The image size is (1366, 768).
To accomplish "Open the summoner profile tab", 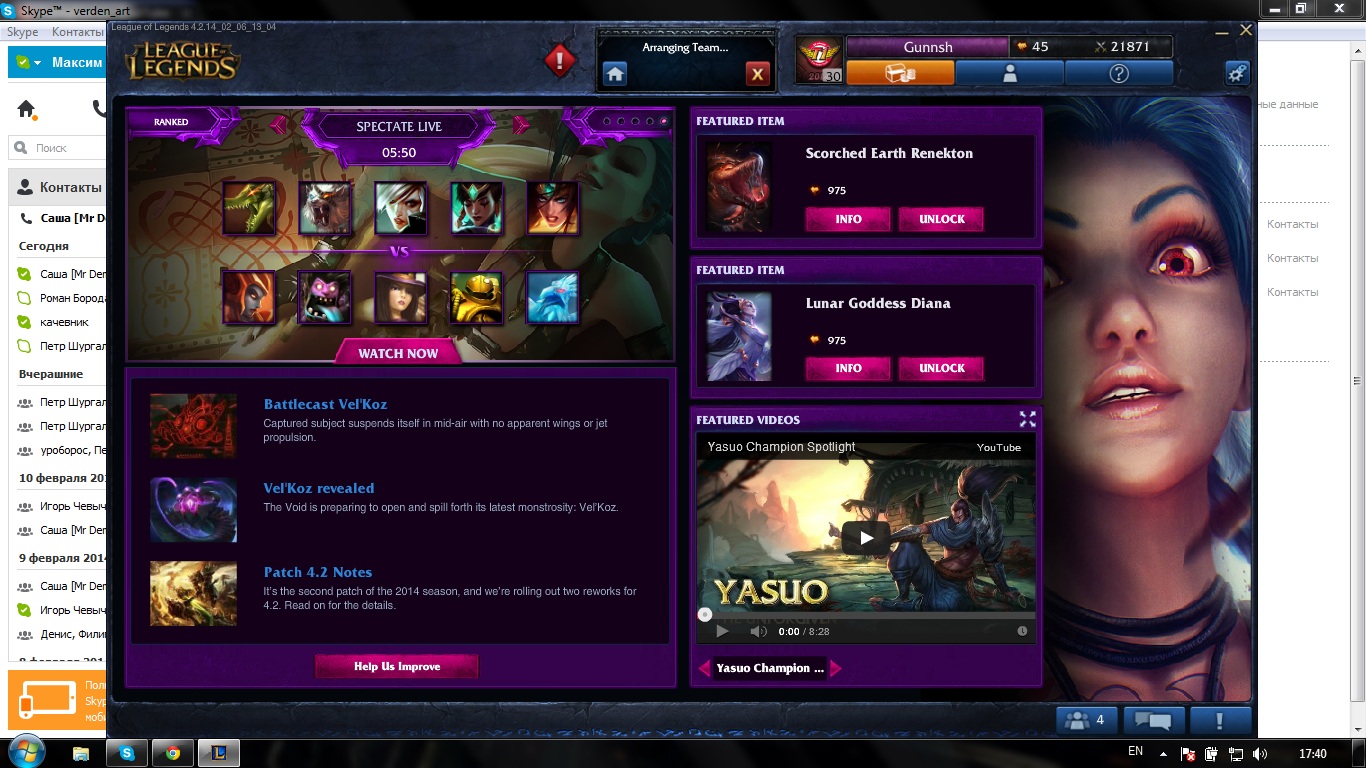I will pos(1009,73).
